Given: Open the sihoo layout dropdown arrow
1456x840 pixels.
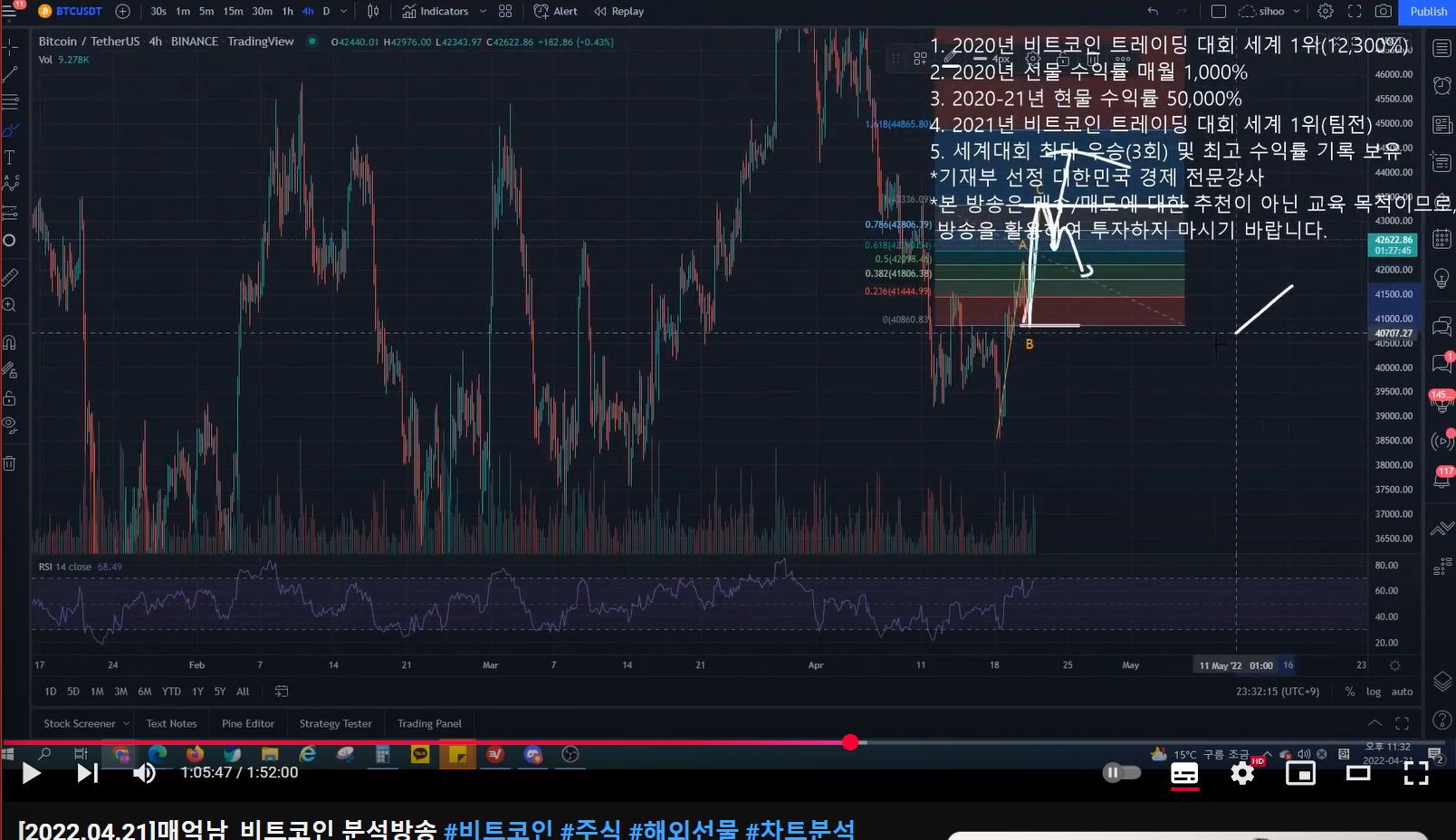Looking at the screenshot, I should 1297,12.
